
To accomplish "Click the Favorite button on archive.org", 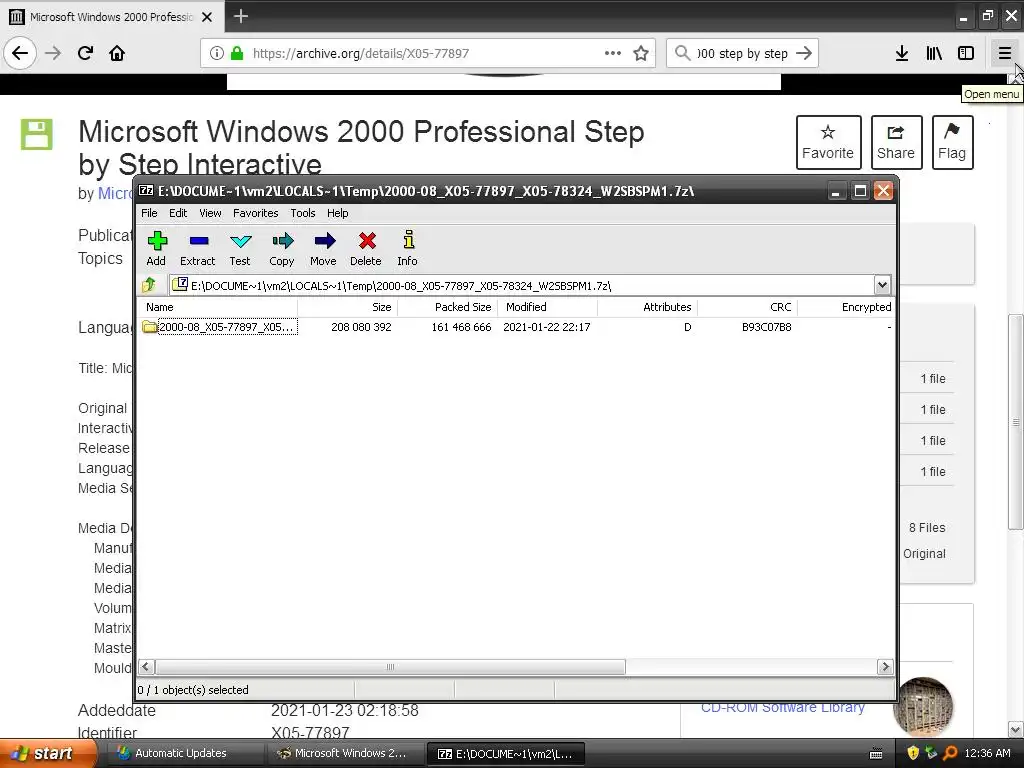I will pos(828,142).
